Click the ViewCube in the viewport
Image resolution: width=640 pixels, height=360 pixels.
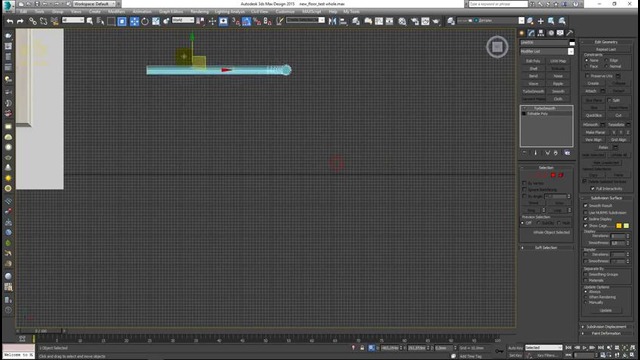click(x=497, y=47)
